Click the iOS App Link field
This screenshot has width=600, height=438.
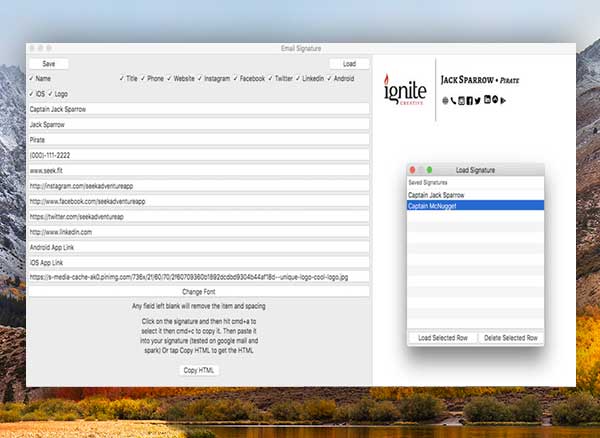pyautogui.click(x=199, y=262)
